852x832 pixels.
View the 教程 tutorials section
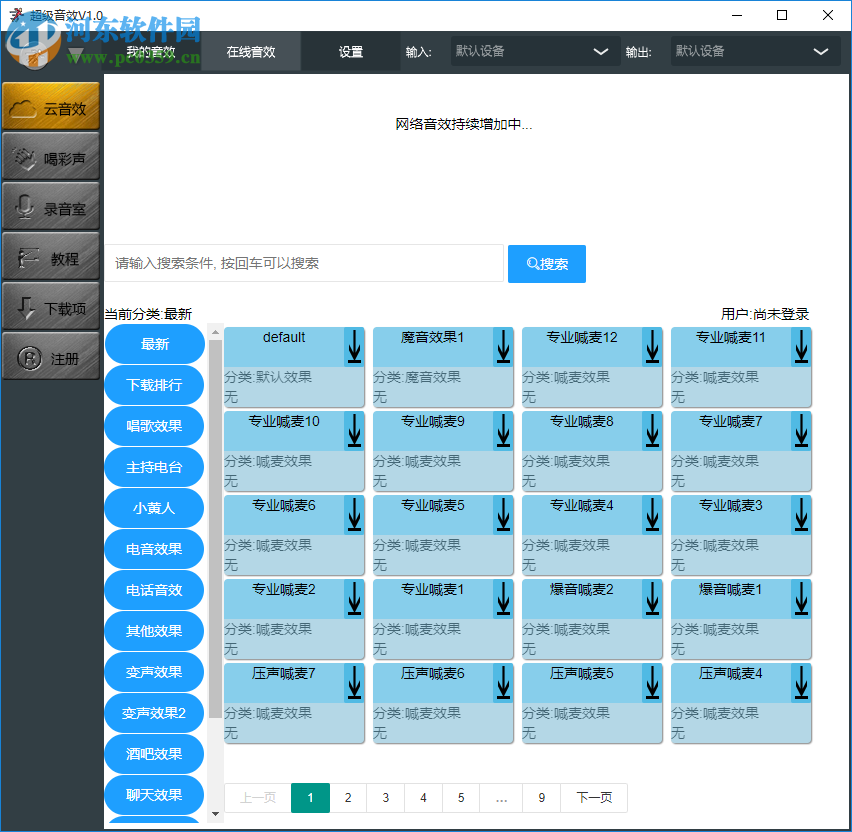51,256
